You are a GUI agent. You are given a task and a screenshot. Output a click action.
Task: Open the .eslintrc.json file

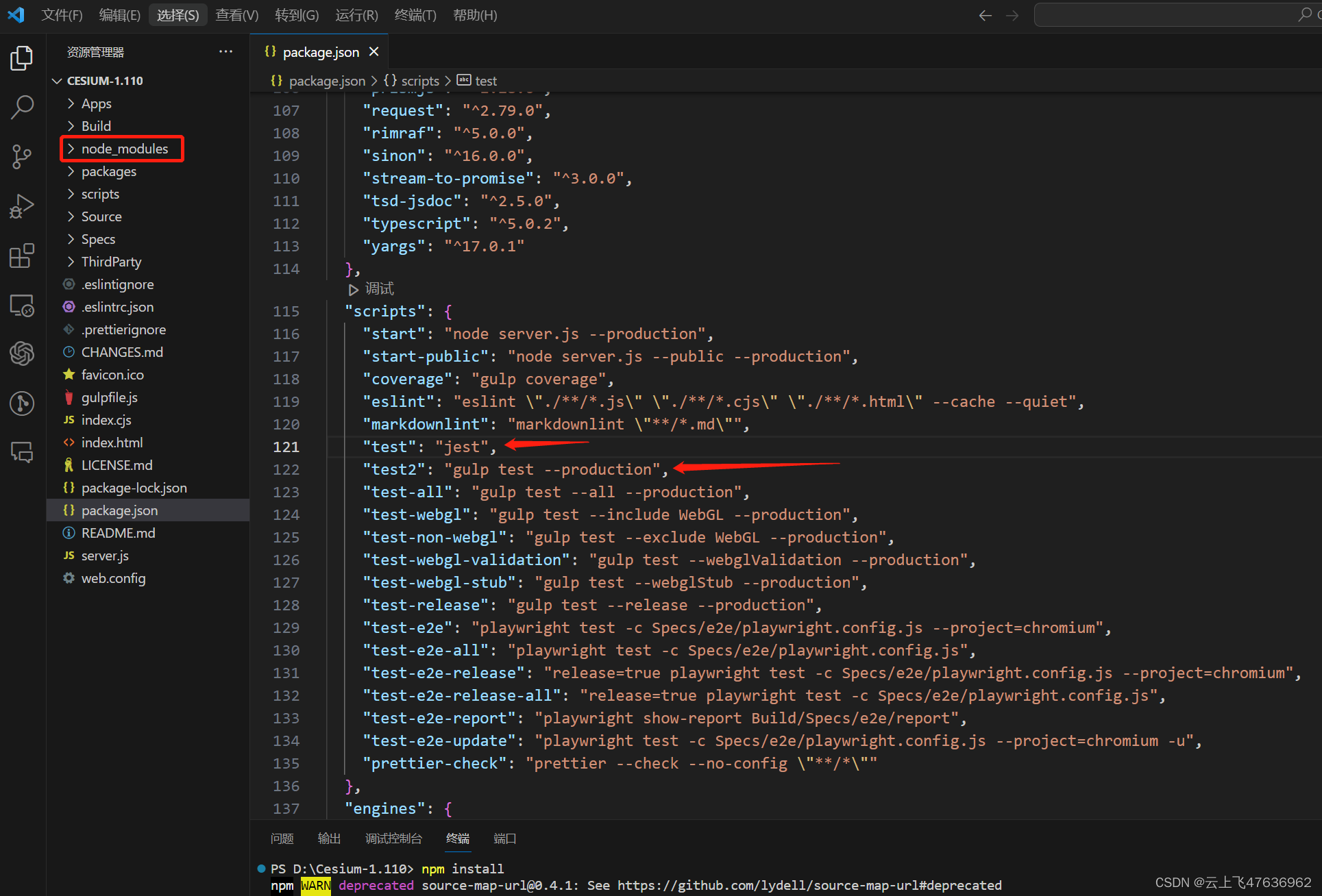148,307
